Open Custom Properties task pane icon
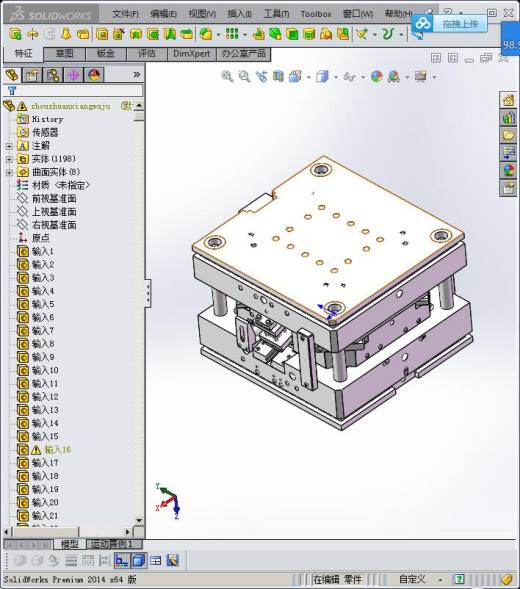The height and width of the screenshot is (589, 520). (508, 187)
